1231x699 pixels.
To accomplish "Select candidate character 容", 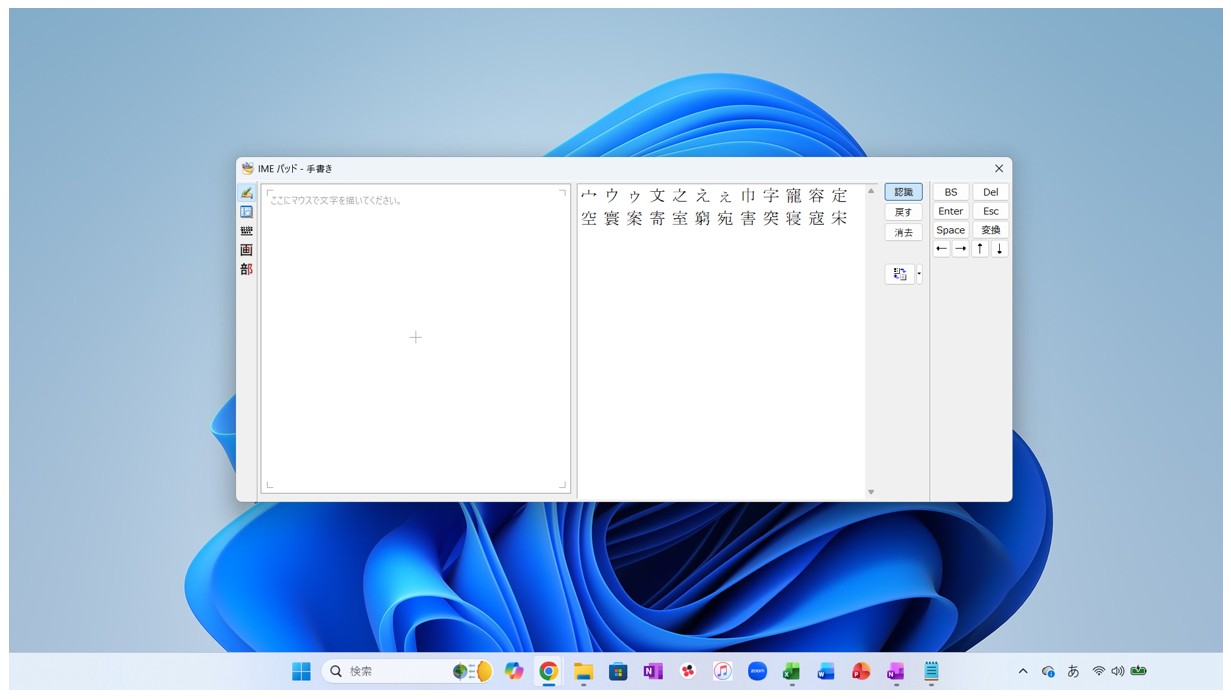I will click(816, 196).
